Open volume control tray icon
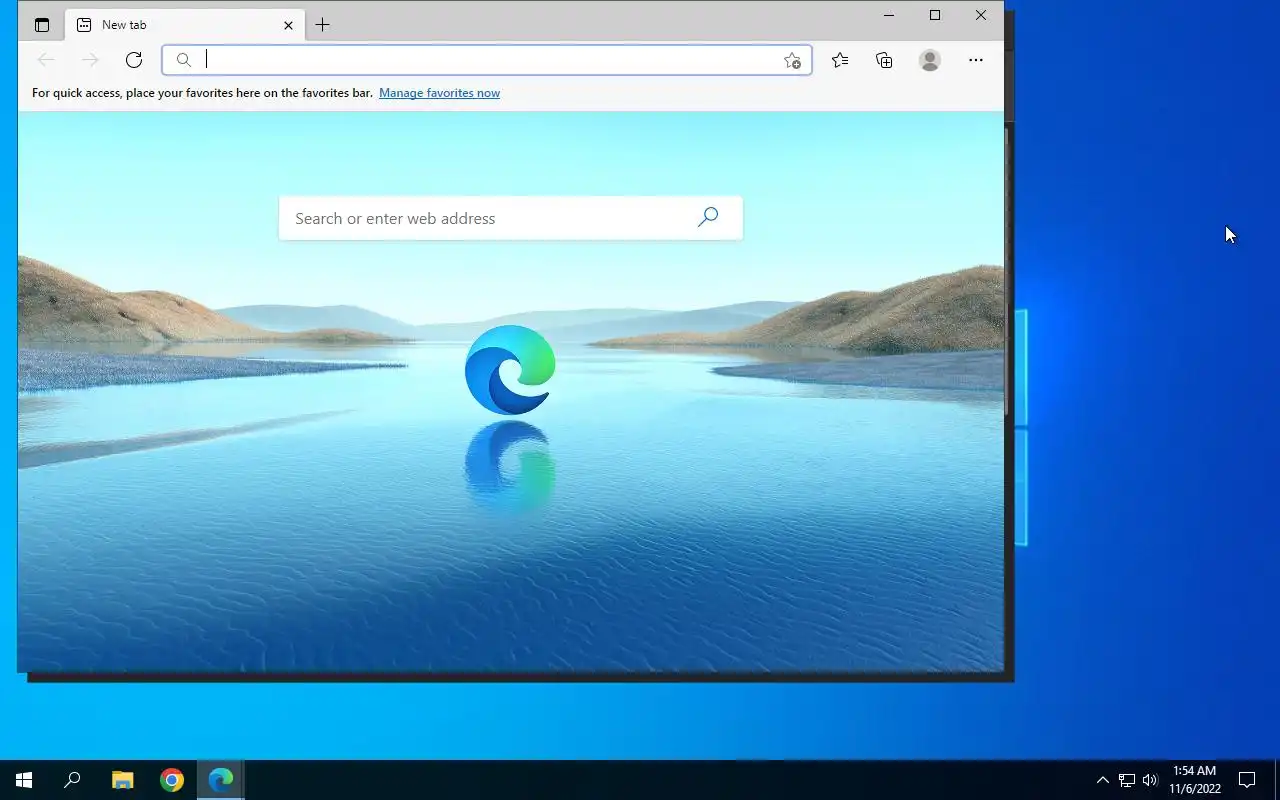 1150,780
